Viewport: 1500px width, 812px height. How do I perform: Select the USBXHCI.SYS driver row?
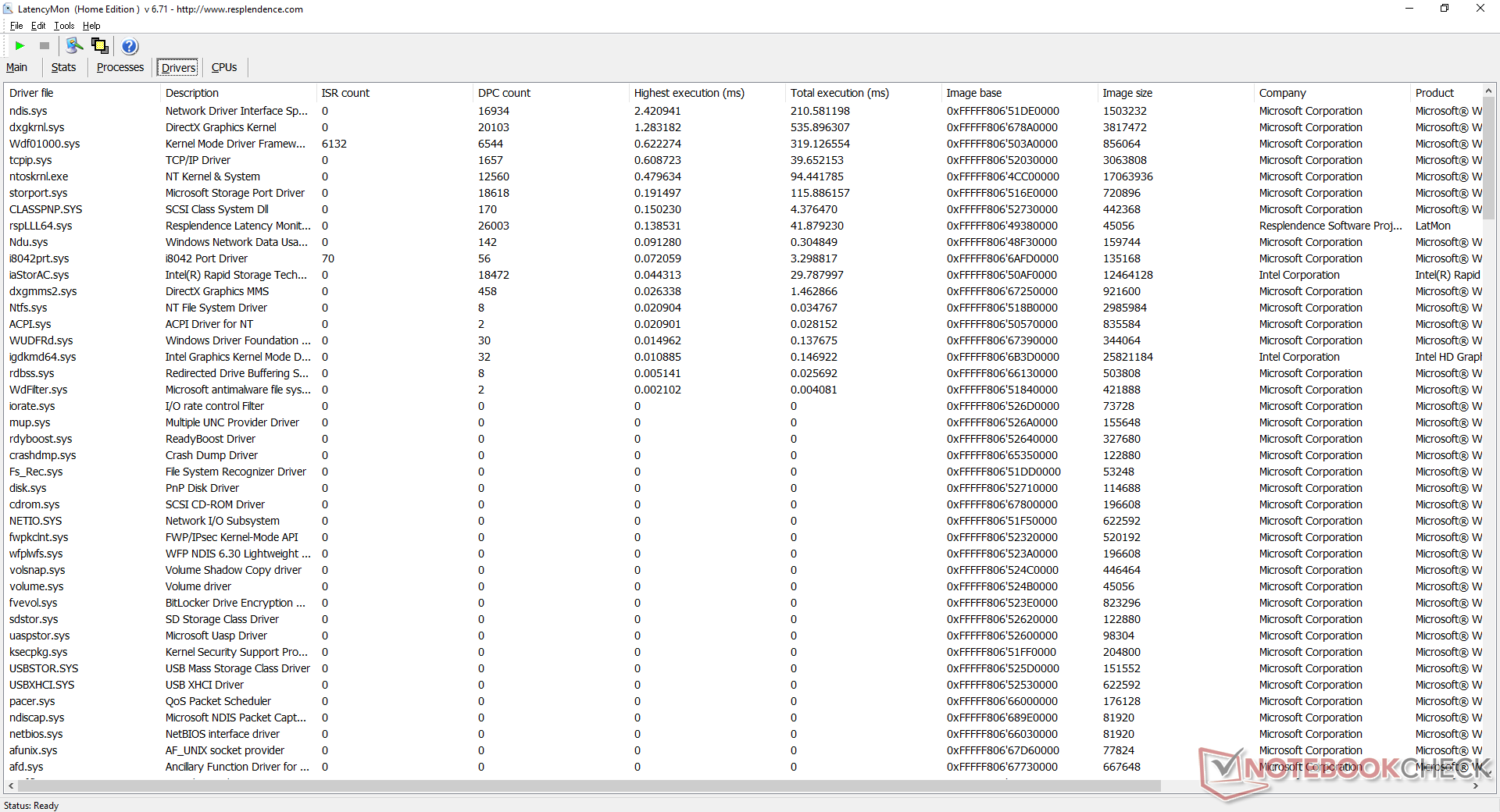[x=743, y=685]
